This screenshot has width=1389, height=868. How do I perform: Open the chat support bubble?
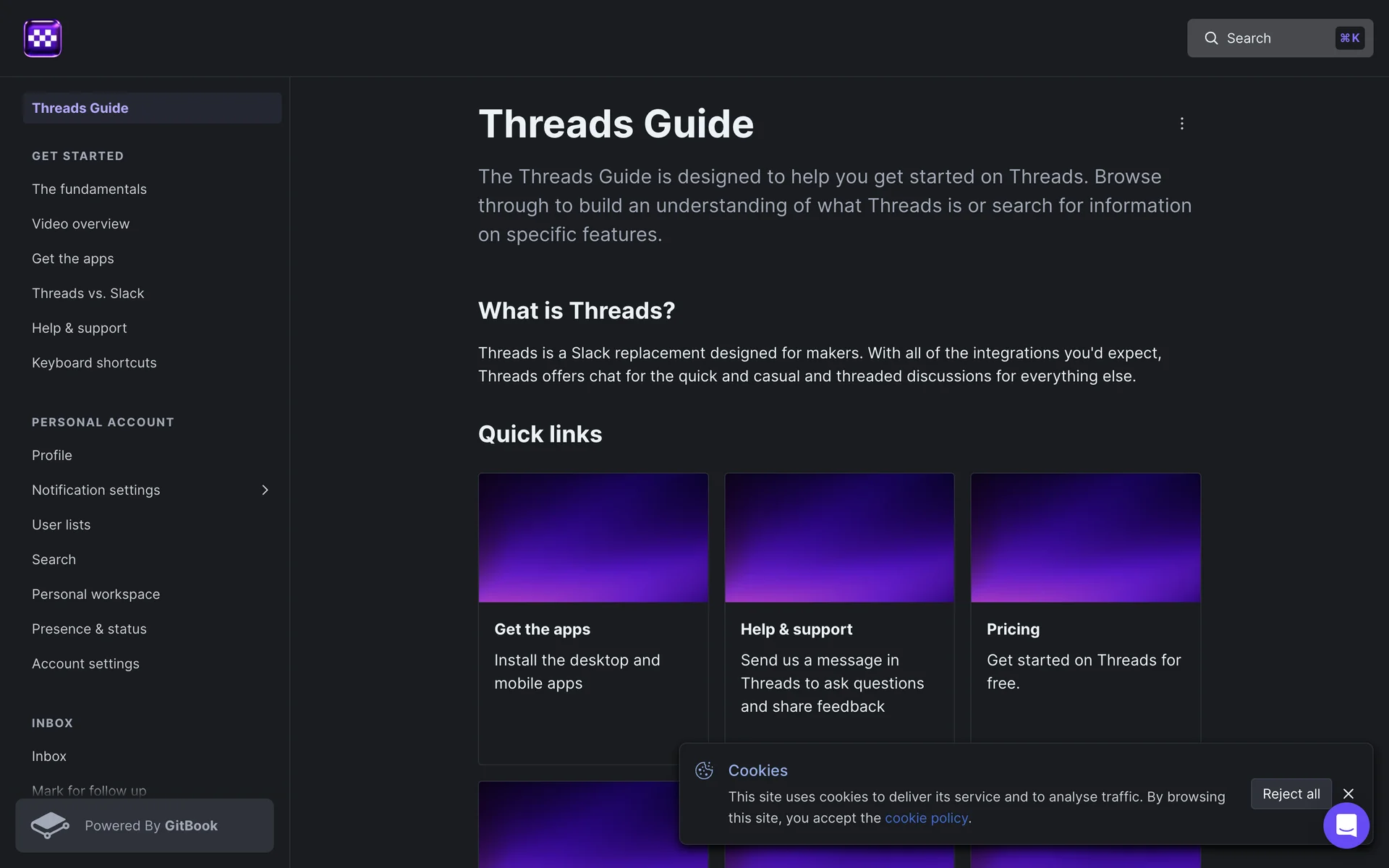click(1346, 825)
